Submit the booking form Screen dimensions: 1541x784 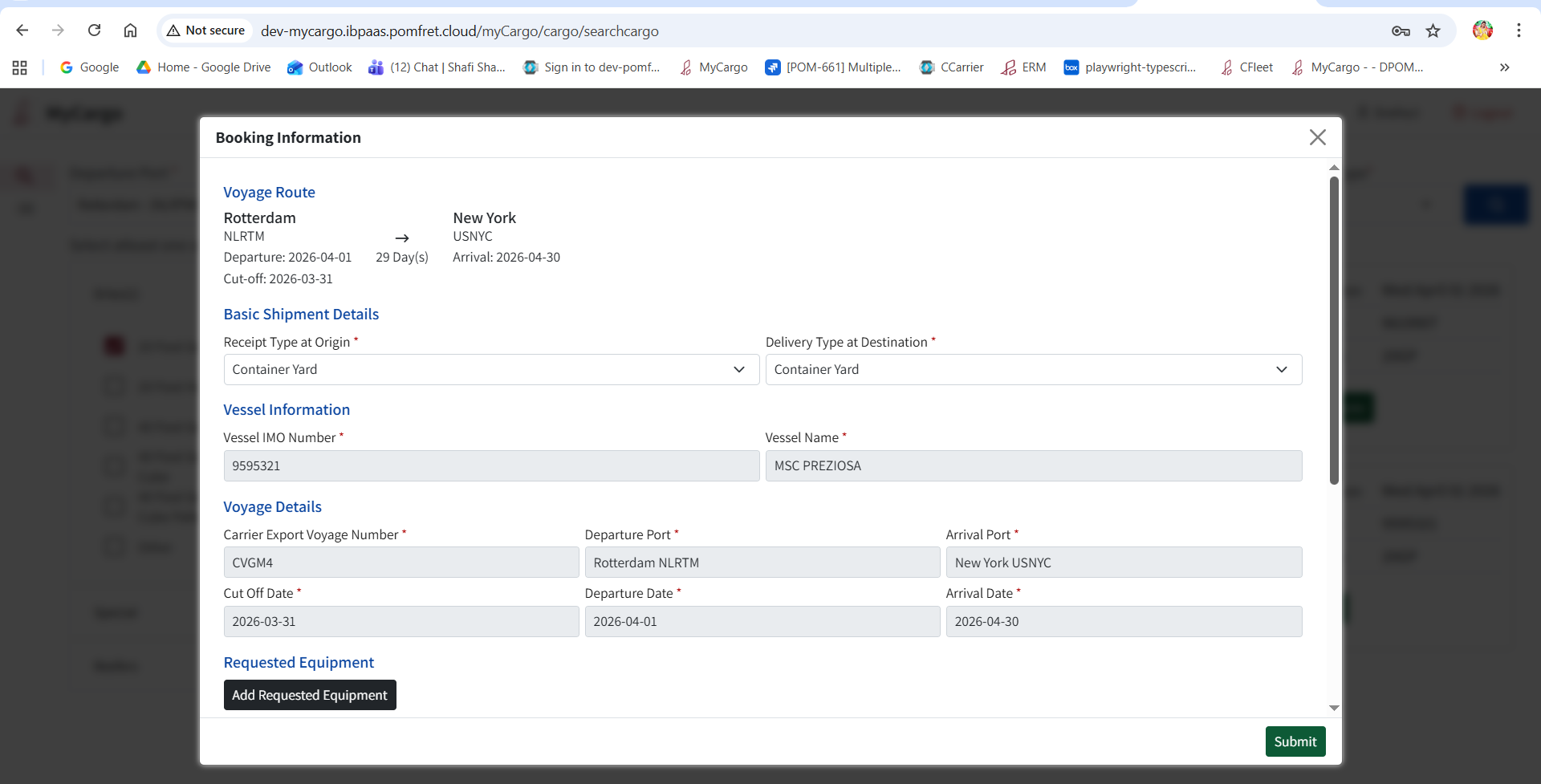1295,741
